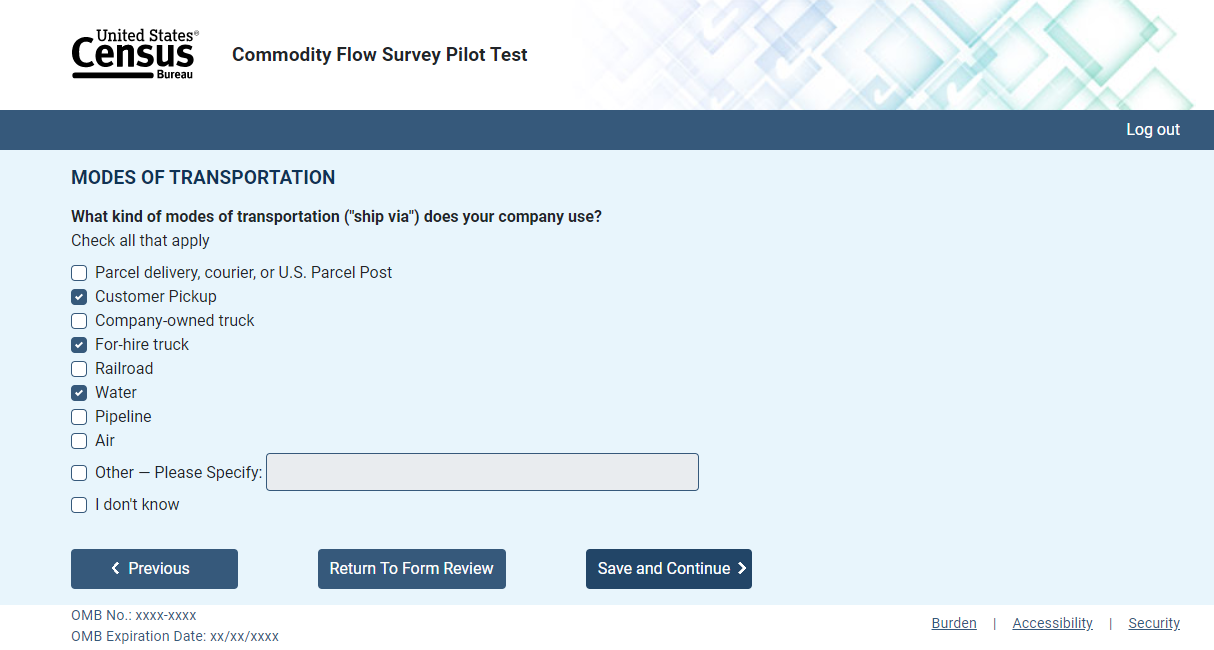This screenshot has height=650, width=1214.
Task: Check Parcel delivery, courier, or U.S. Parcel Post
Action: click(x=79, y=273)
